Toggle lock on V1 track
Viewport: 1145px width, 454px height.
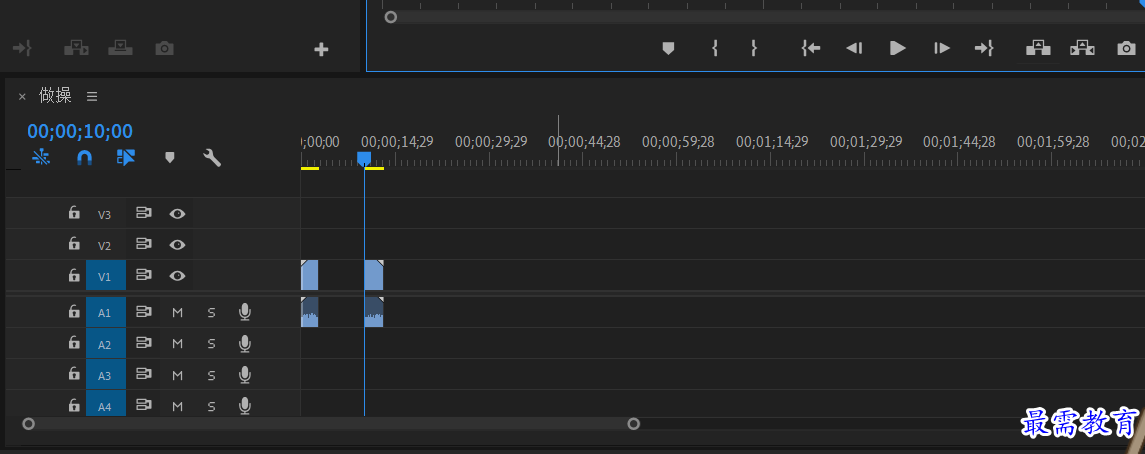[74, 275]
